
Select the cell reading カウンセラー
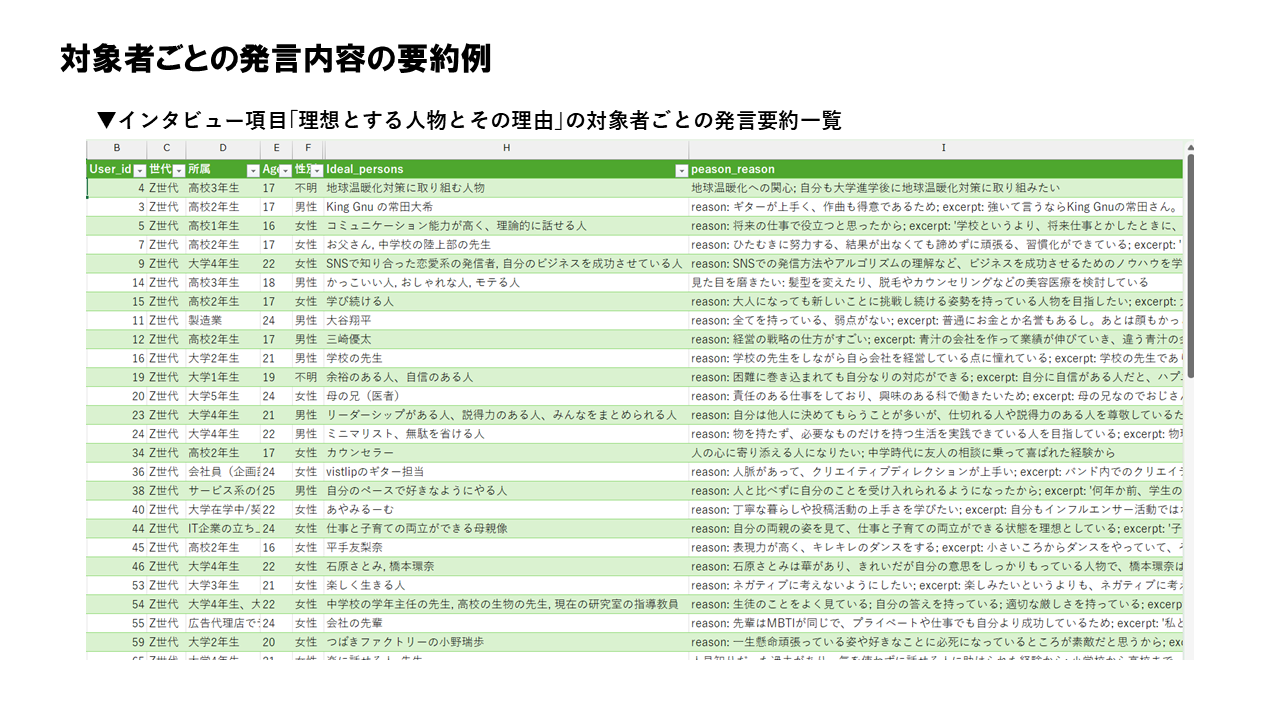[x=359, y=452]
